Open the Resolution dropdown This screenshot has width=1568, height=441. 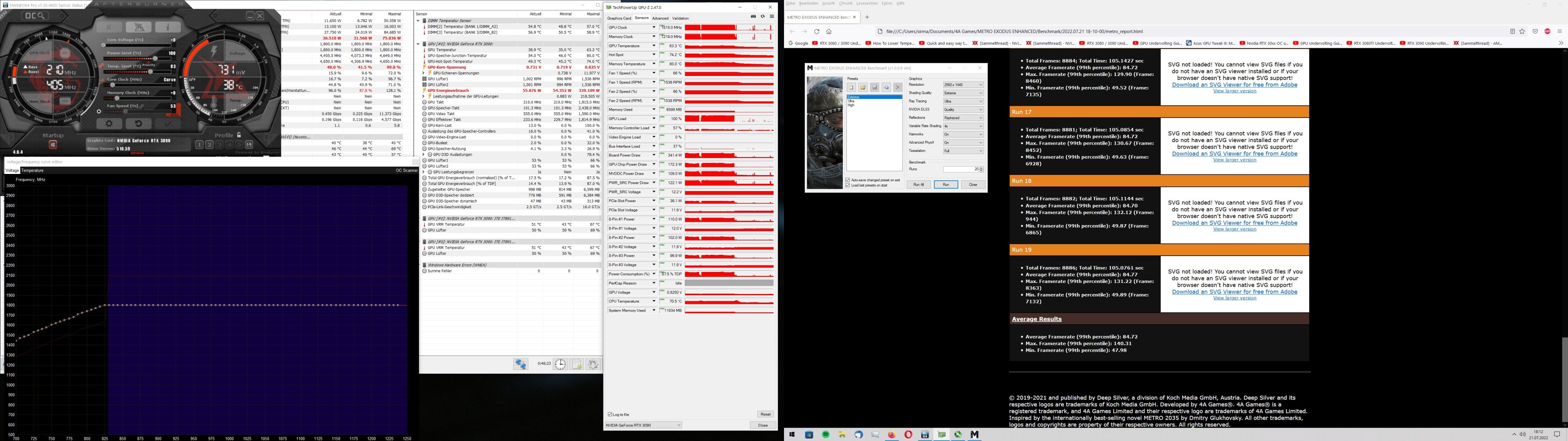[x=963, y=85]
